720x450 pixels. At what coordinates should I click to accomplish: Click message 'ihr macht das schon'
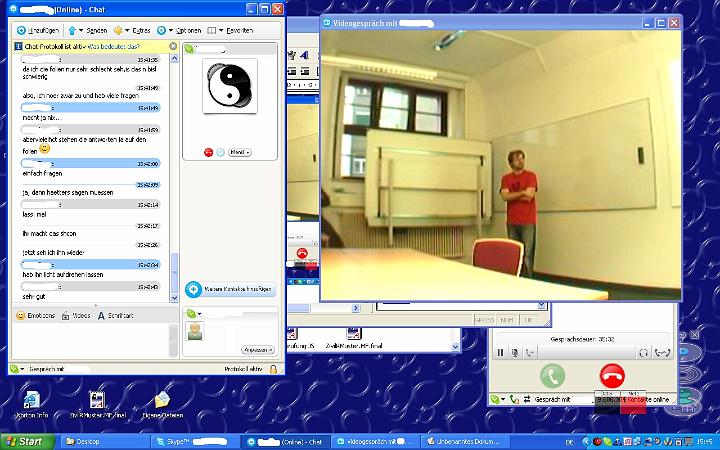click(49, 233)
